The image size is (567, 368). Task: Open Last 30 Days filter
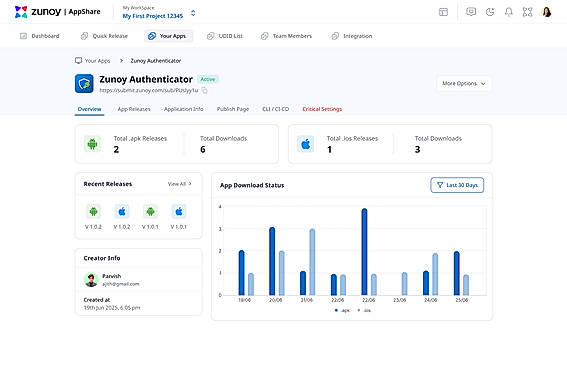[457, 185]
